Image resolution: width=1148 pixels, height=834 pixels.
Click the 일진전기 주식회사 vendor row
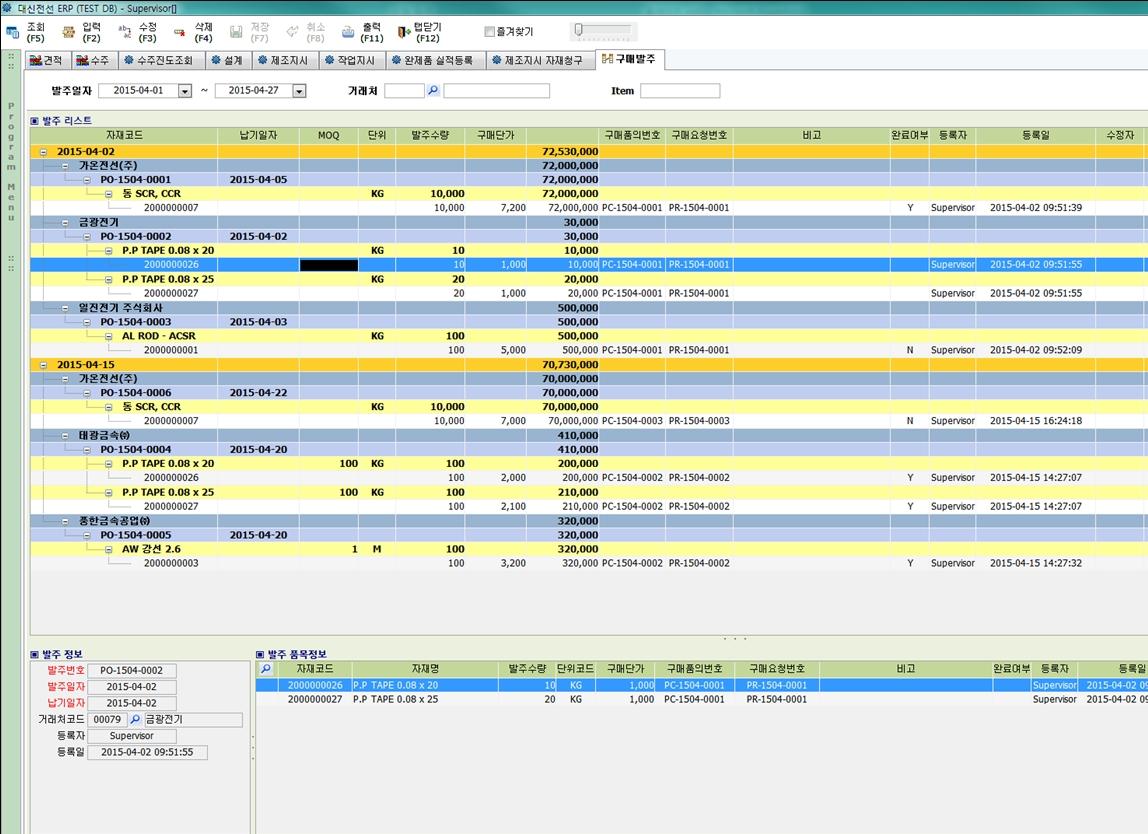point(589,308)
